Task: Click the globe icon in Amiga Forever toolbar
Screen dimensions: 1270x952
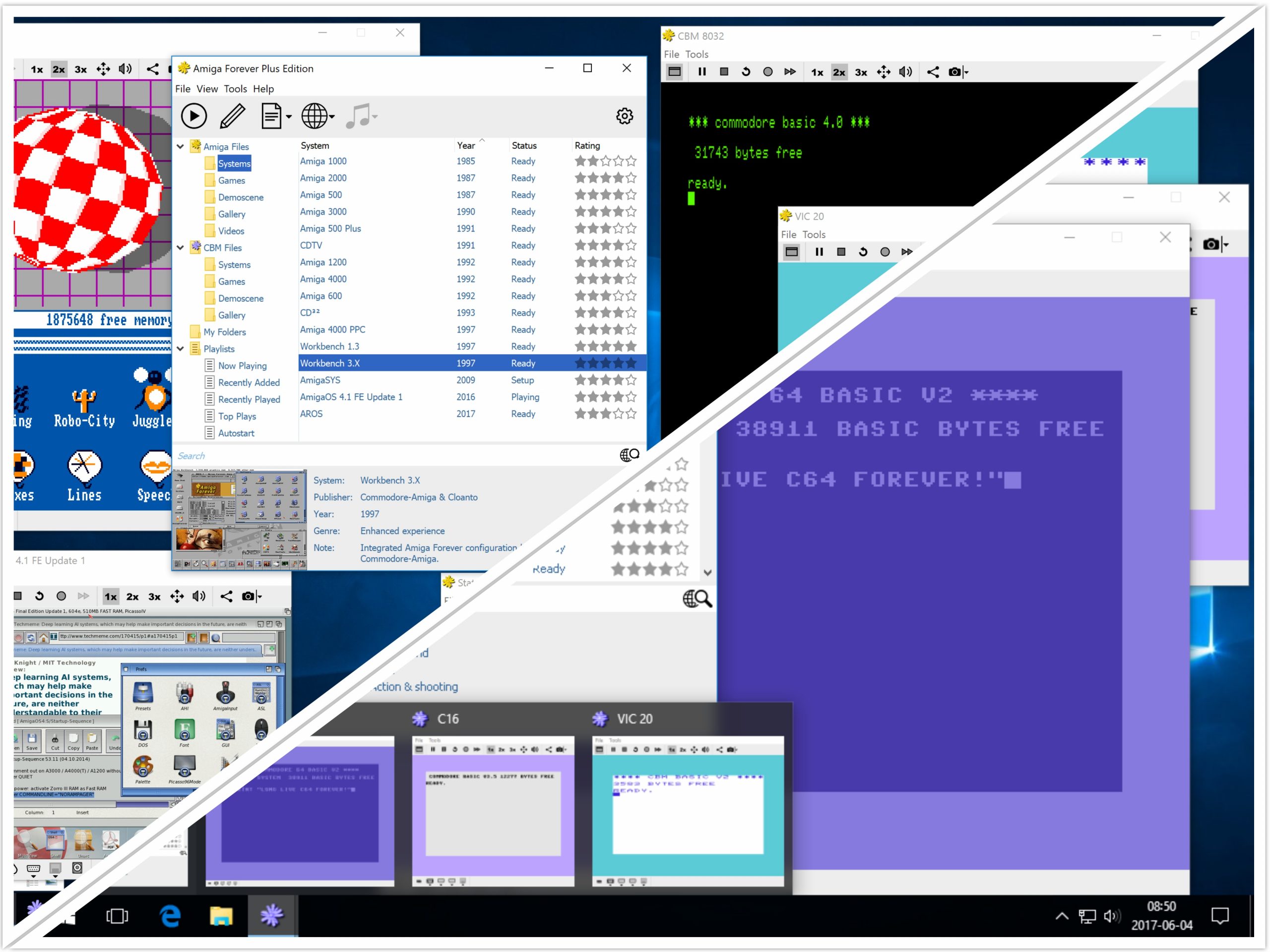Action: tap(315, 117)
